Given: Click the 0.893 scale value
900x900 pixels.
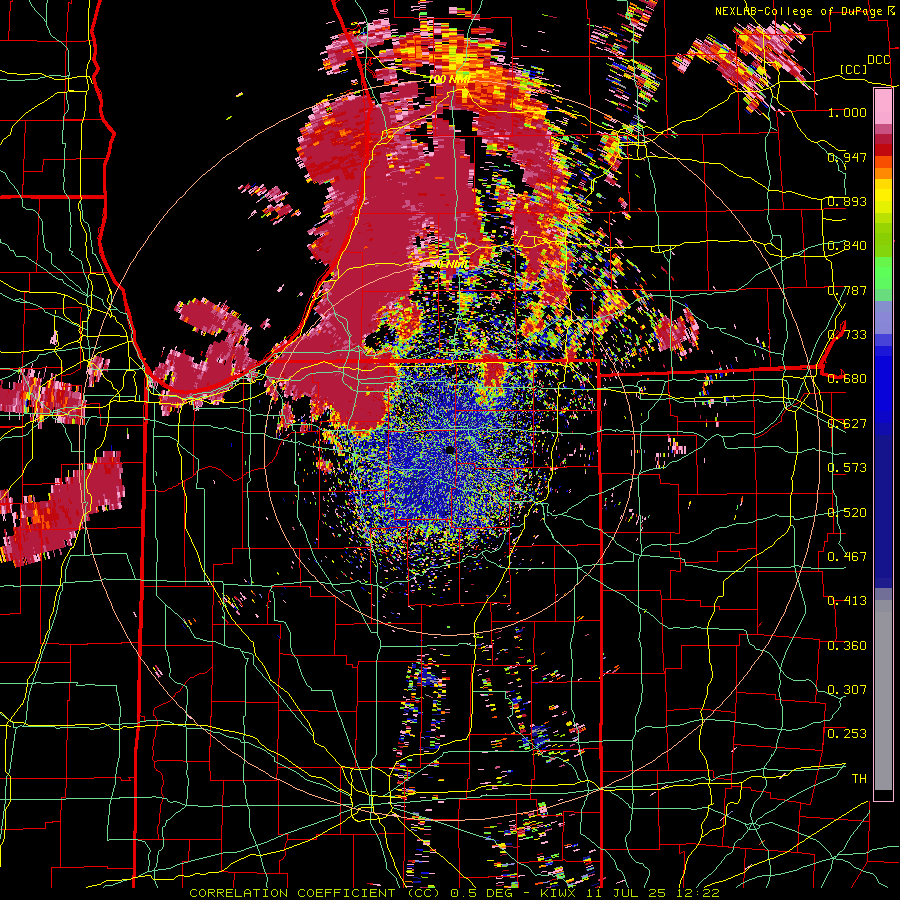Looking at the screenshot, I should point(847,201).
